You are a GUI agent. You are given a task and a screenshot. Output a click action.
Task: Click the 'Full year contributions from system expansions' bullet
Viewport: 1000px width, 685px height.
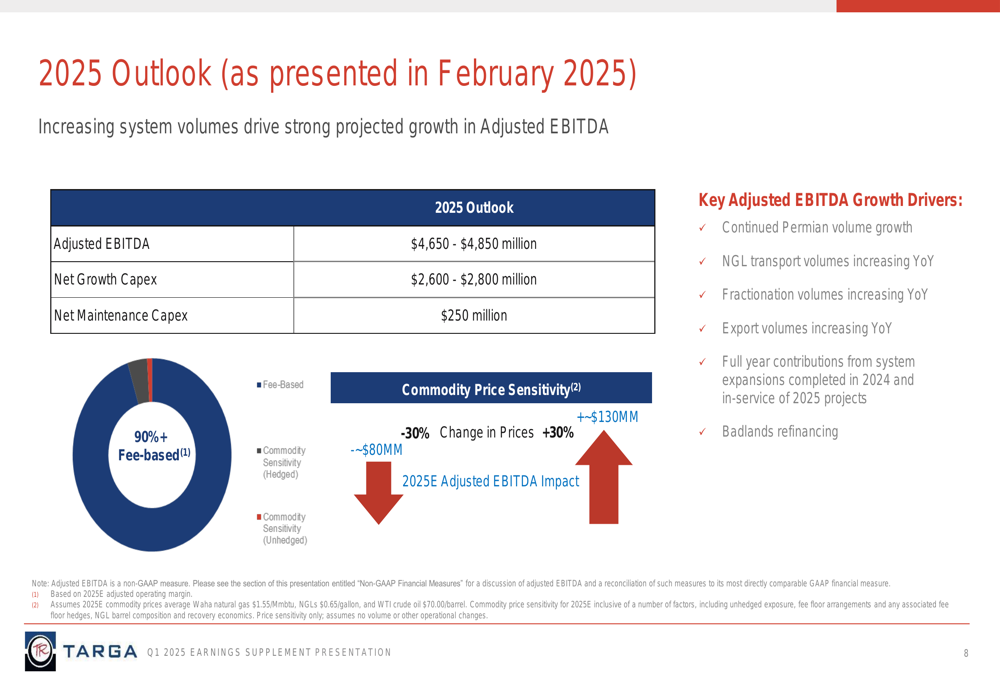tap(818, 380)
